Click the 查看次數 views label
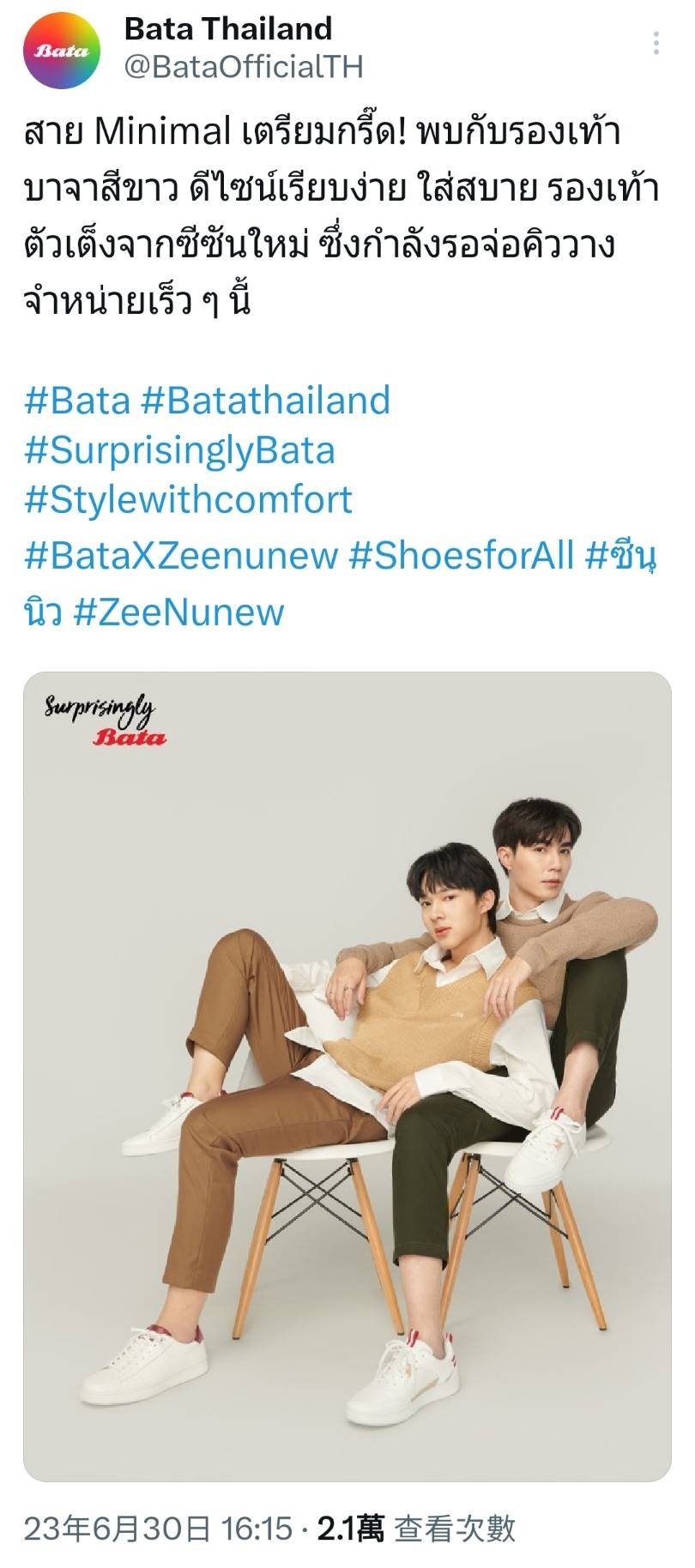 point(455,1528)
